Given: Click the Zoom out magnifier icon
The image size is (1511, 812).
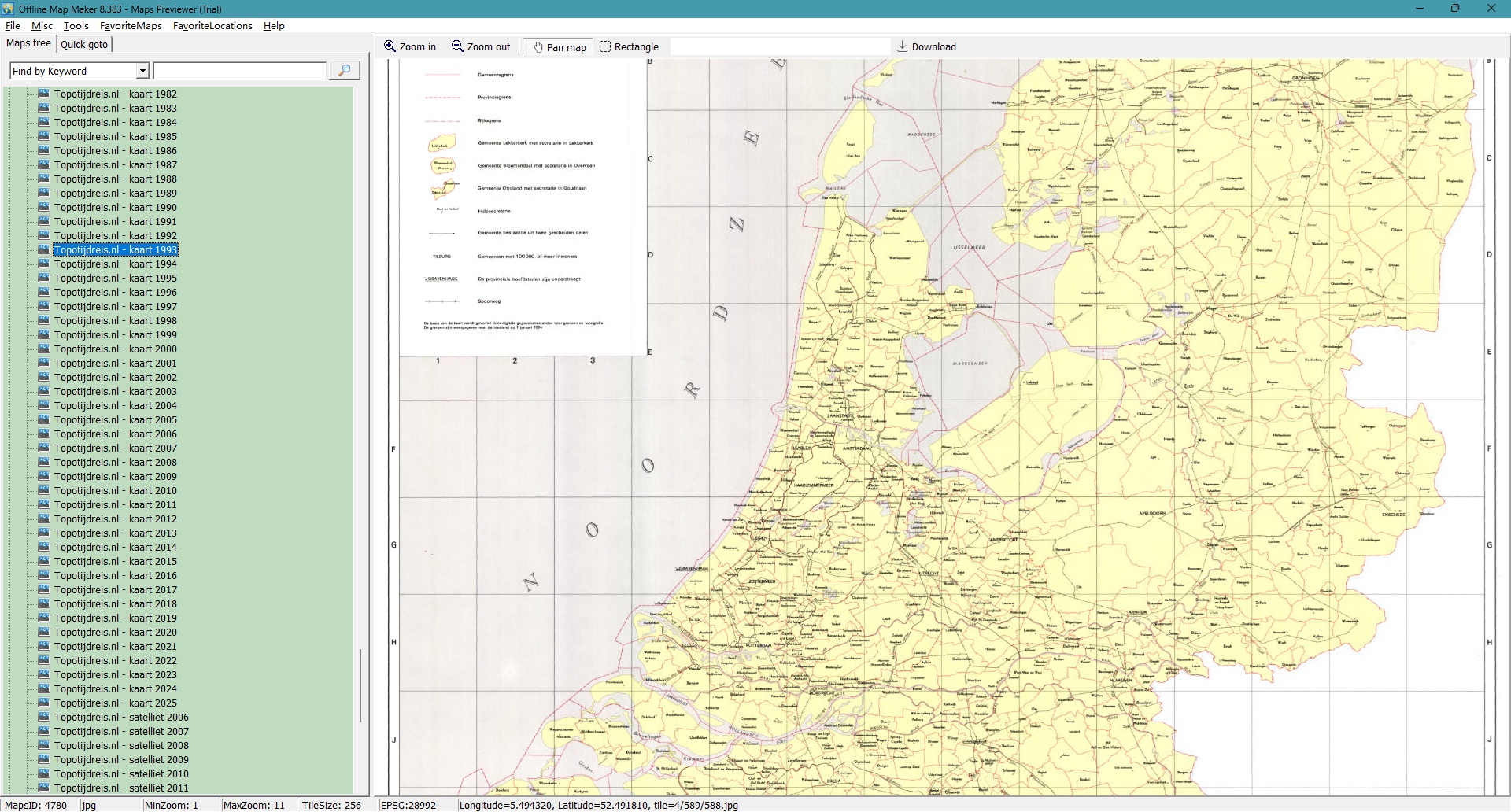Looking at the screenshot, I should pyautogui.click(x=457, y=46).
